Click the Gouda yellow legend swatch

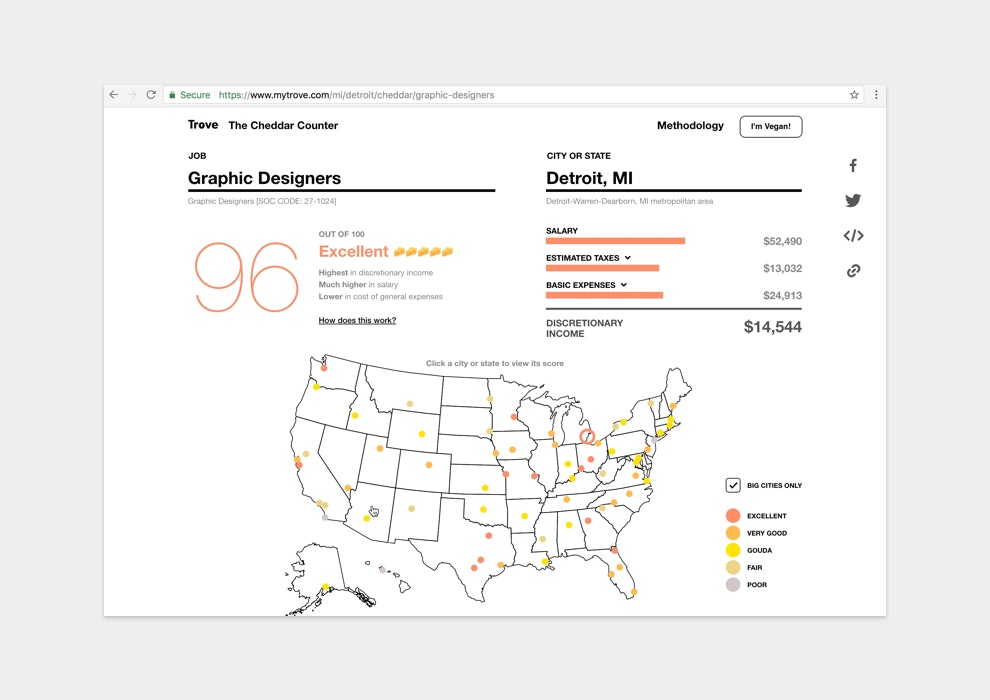732,550
